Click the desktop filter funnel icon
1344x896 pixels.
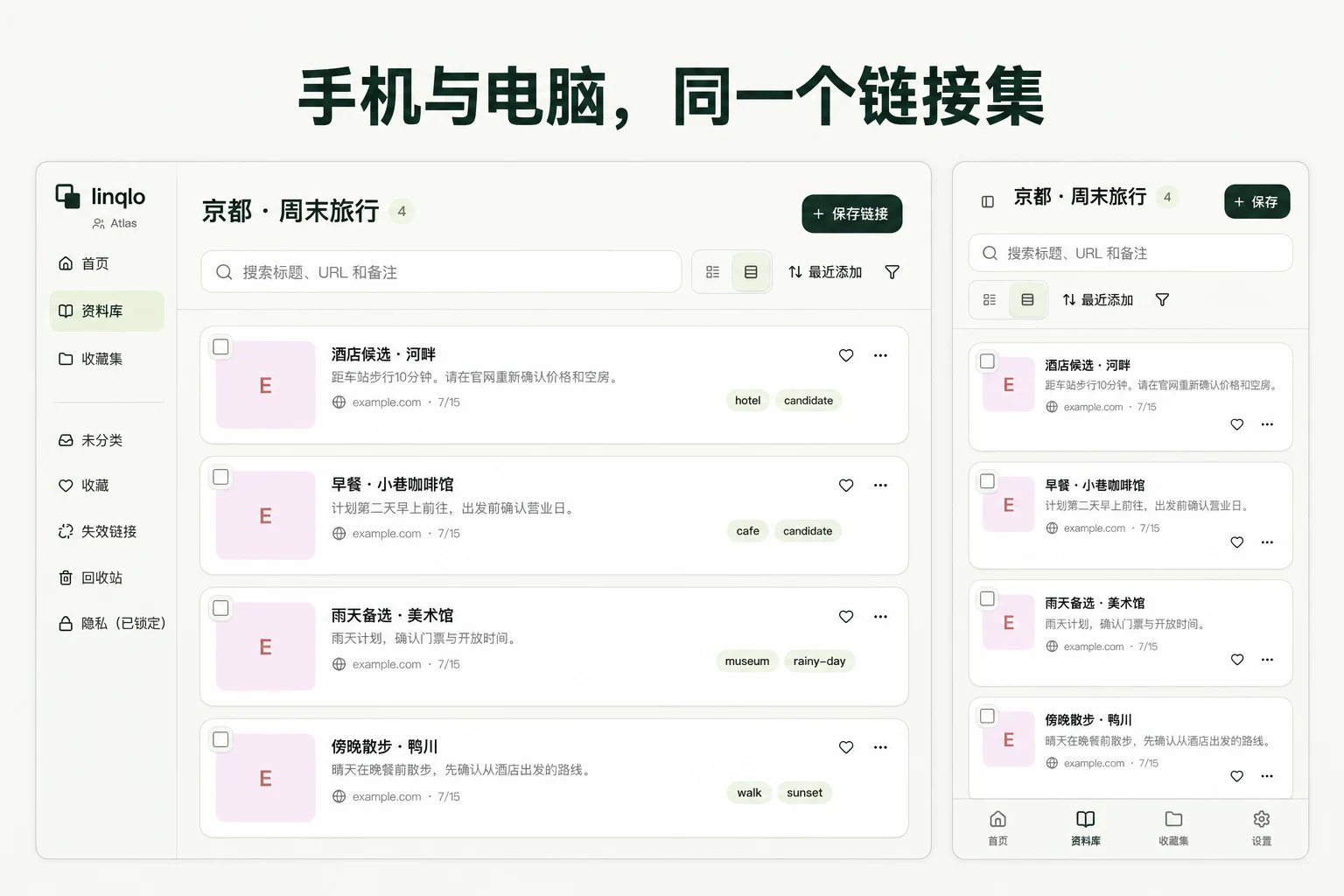click(x=892, y=272)
